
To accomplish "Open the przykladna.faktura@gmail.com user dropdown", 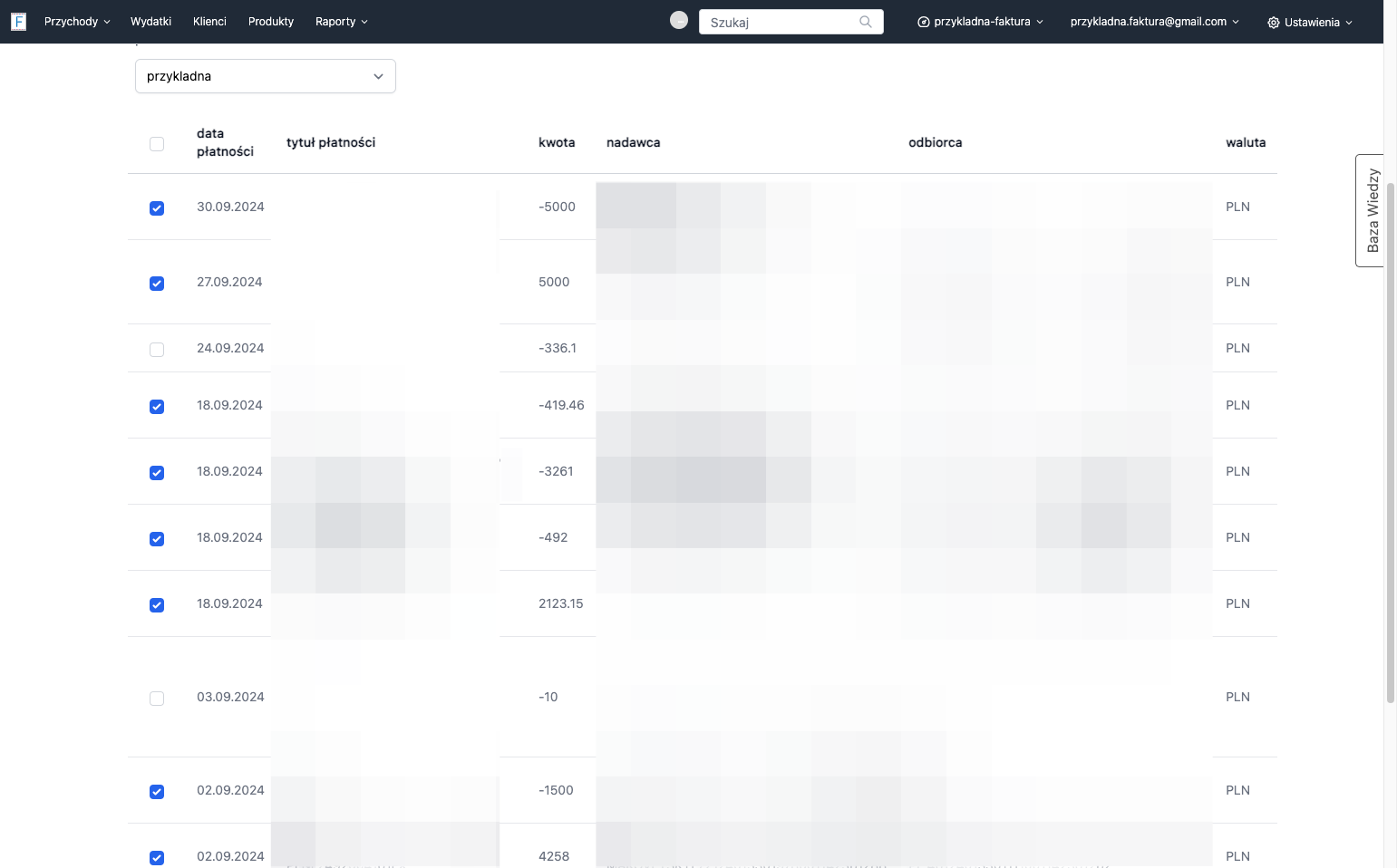I will (x=1154, y=22).
